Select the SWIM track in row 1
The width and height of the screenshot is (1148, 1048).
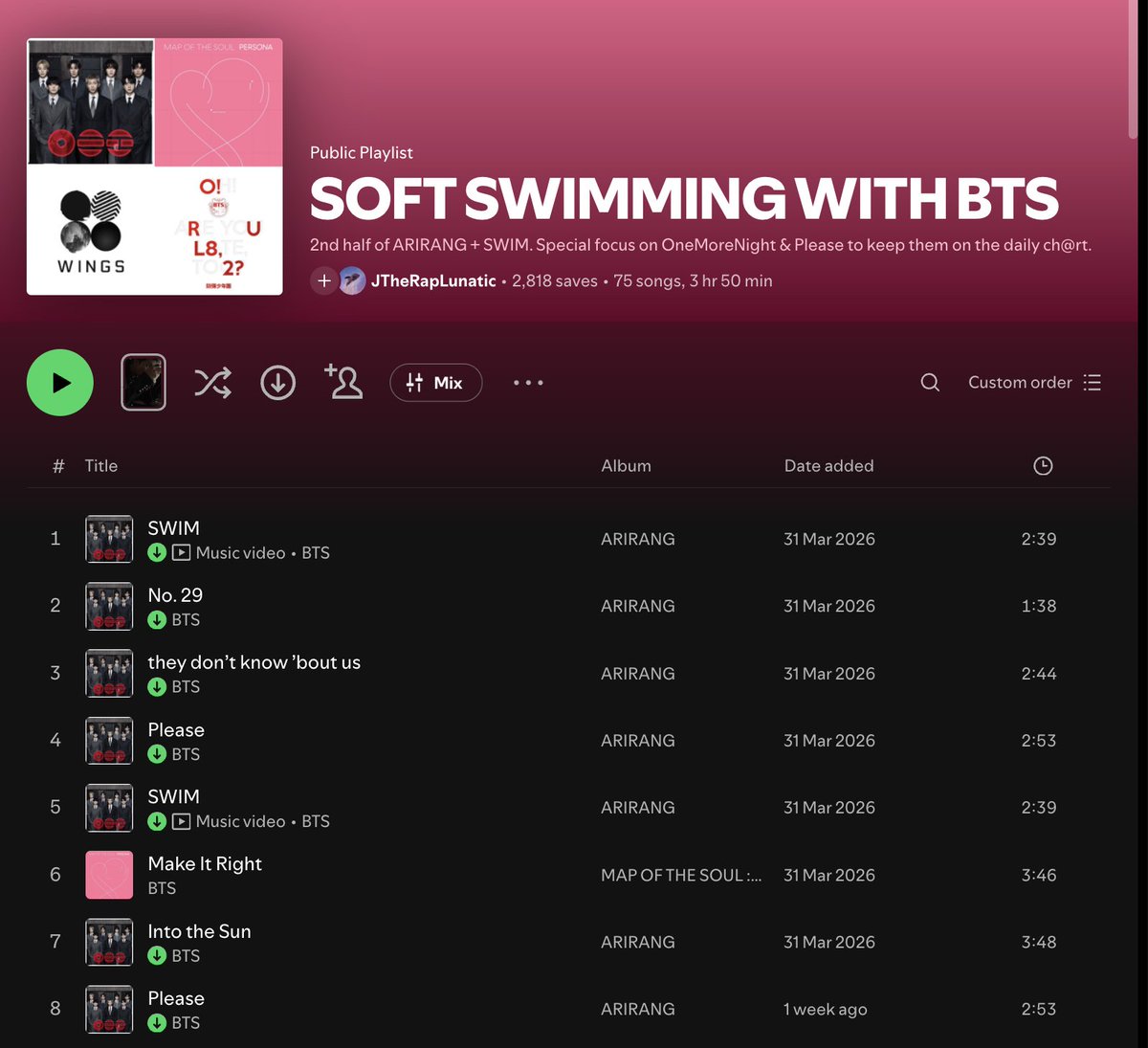pos(173,528)
